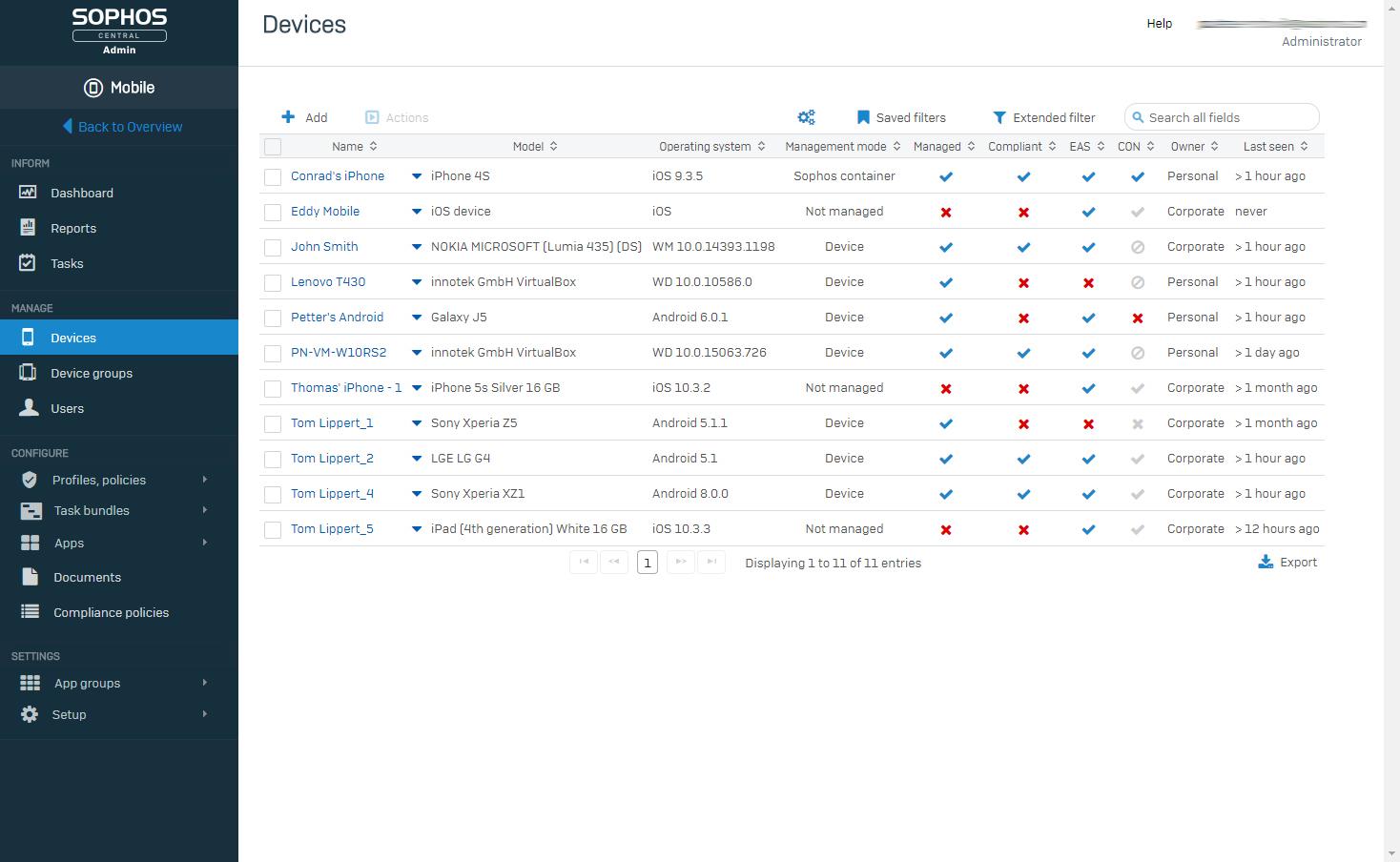Select checkbox for Eddy Mobile
Viewport: 1400px width, 862px height.
coord(273,212)
